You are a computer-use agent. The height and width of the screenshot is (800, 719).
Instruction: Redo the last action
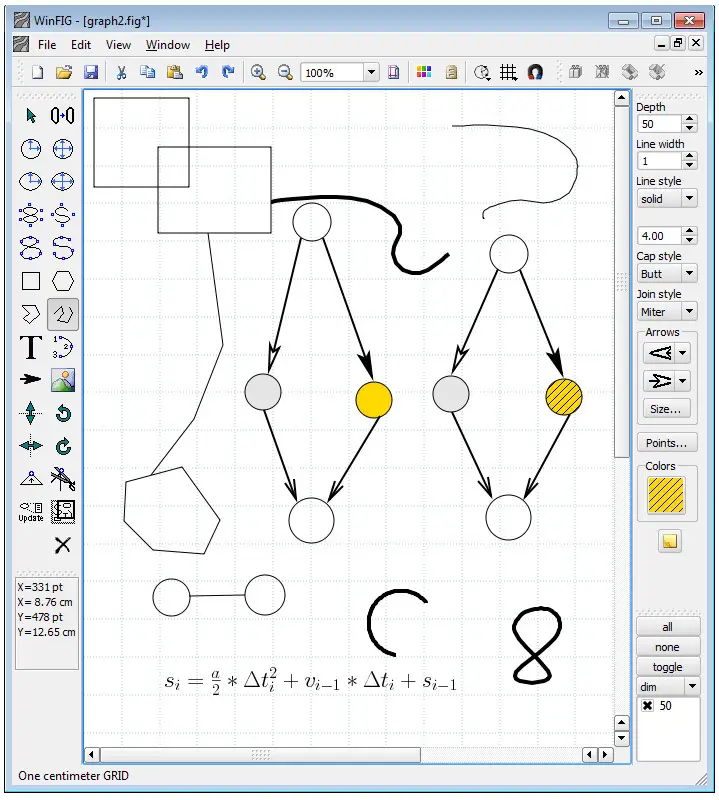coord(228,72)
